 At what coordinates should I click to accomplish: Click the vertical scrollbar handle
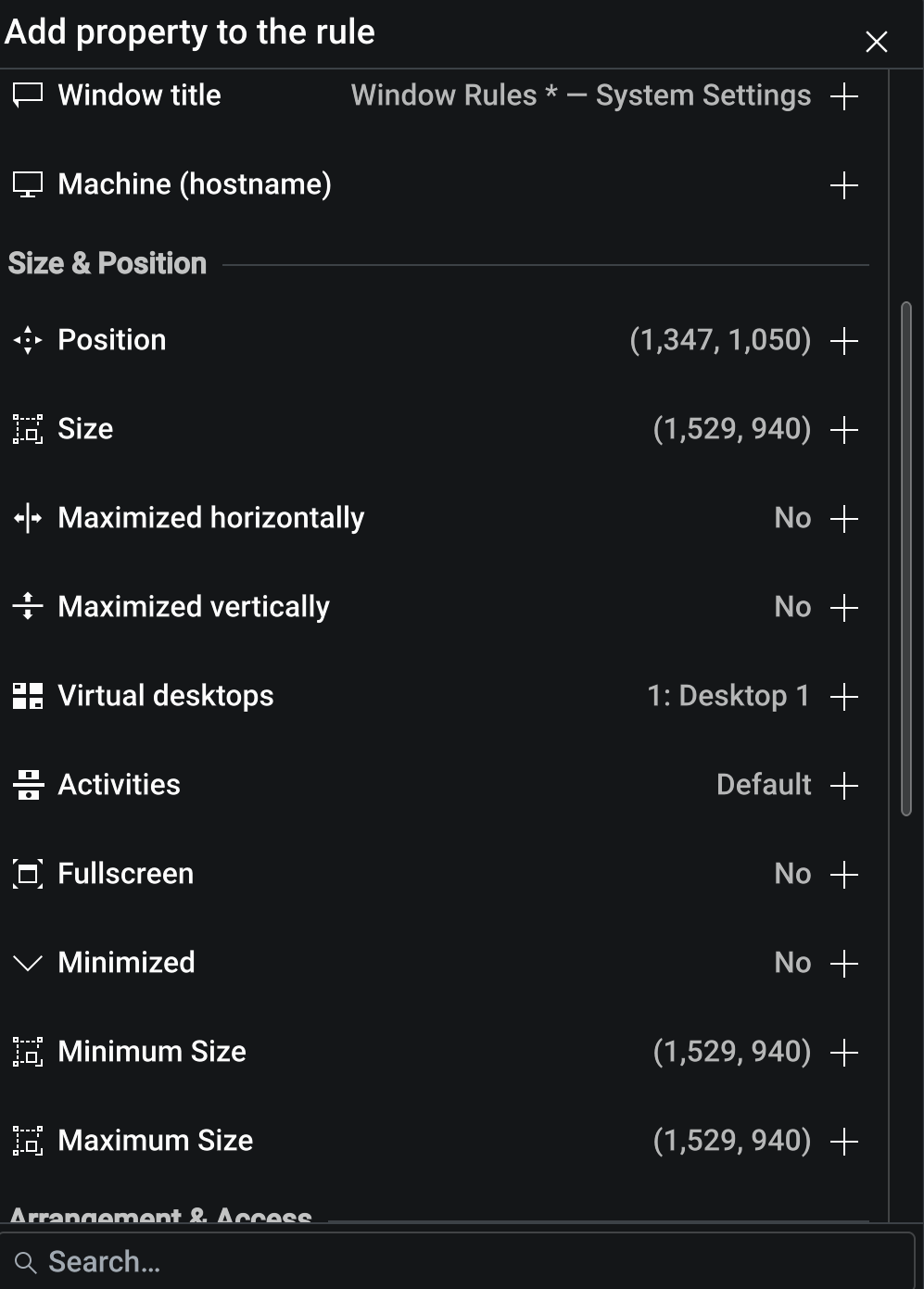pos(906,558)
